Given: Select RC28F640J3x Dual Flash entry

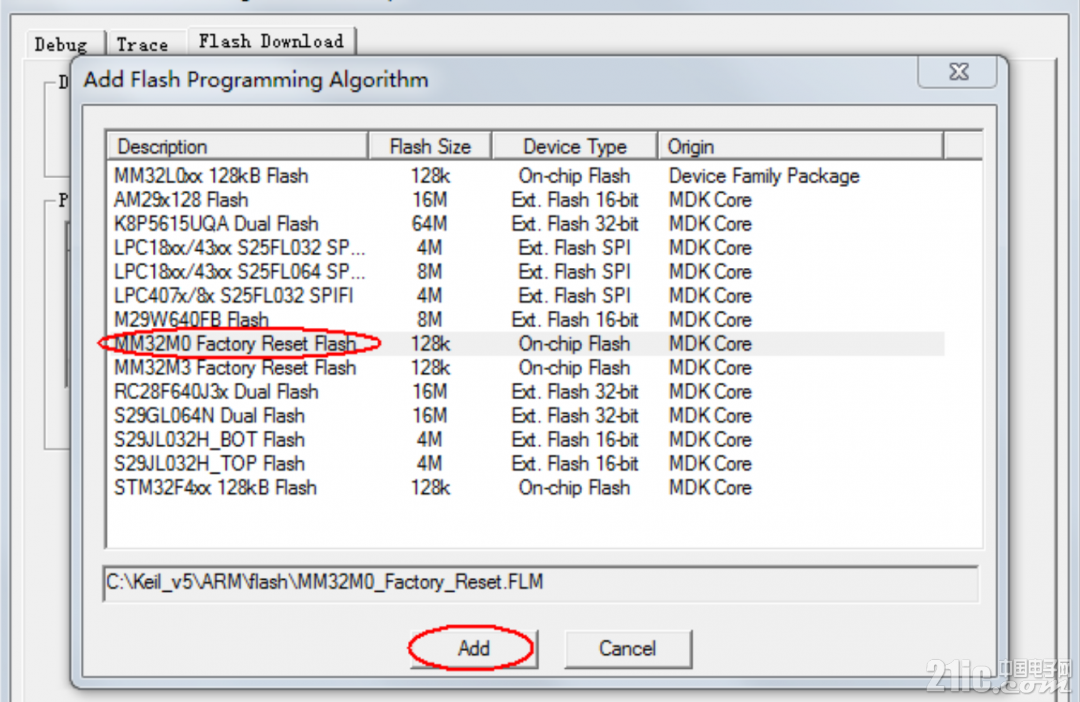Looking at the screenshot, I should click(x=526, y=391).
